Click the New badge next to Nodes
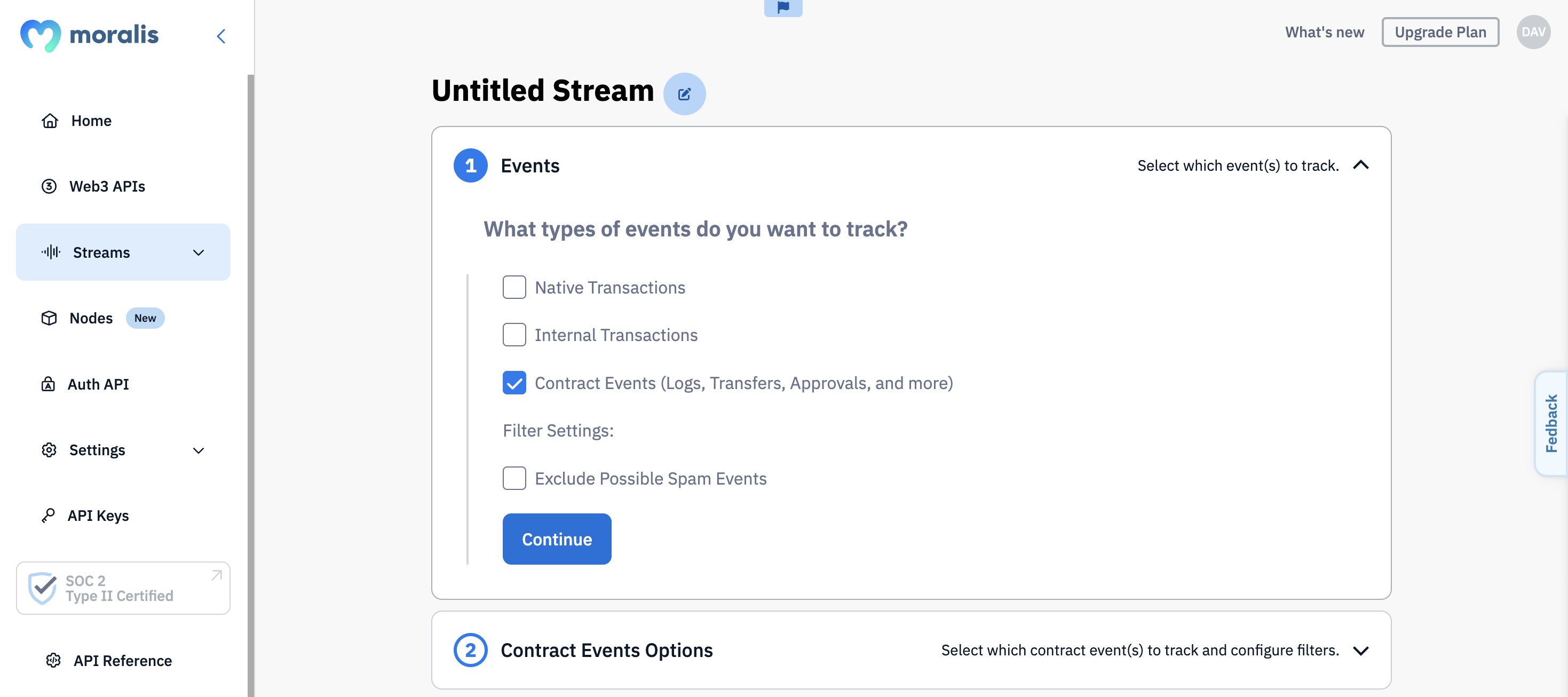 point(145,319)
